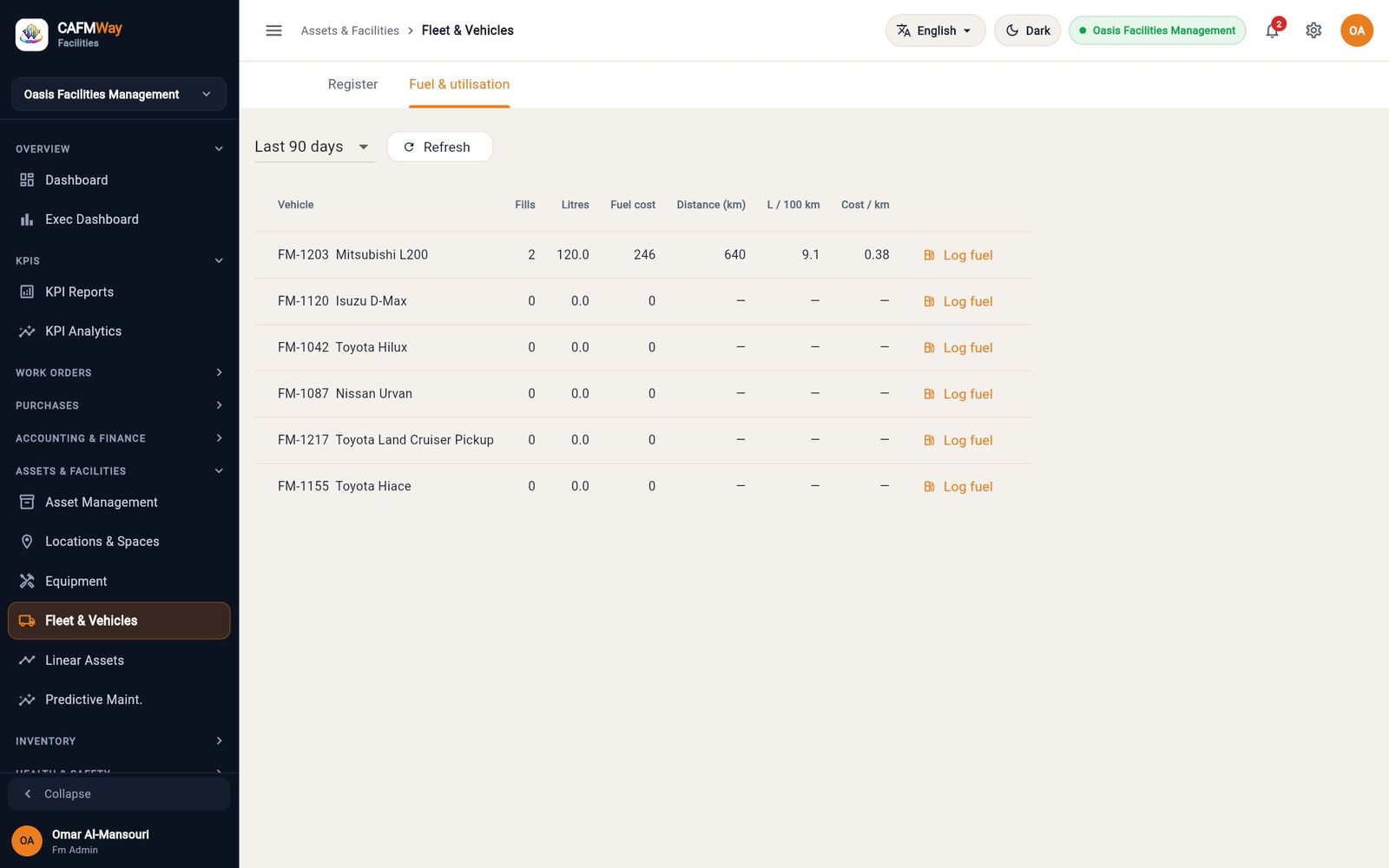Click the Distance (km) column header
This screenshot has height=868, width=1389.
point(711,205)
